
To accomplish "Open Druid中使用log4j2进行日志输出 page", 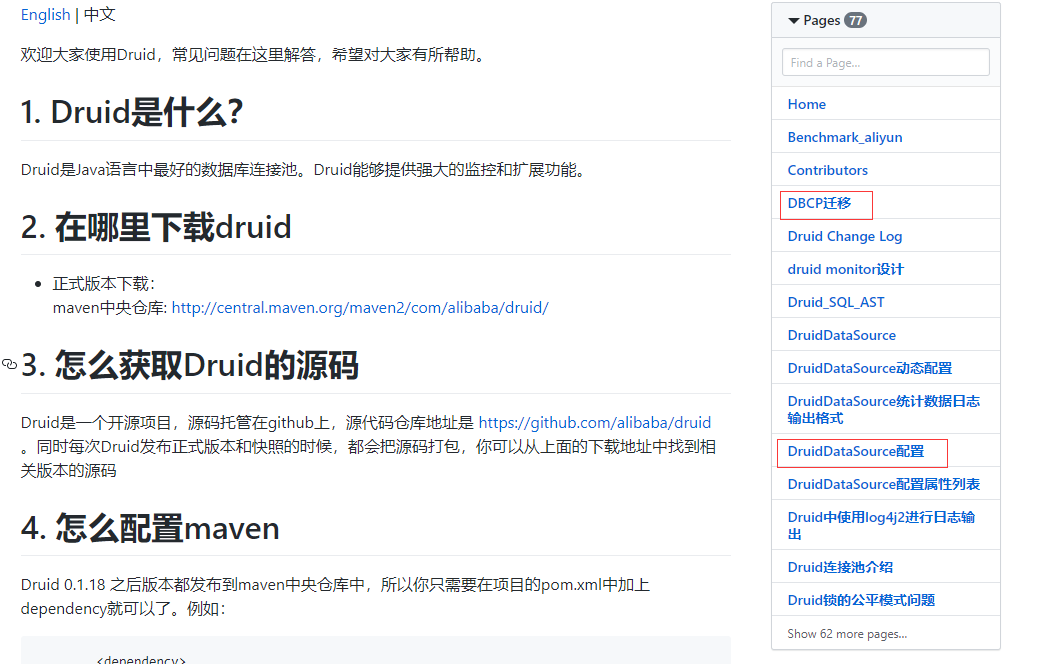I will coord(881,525).
